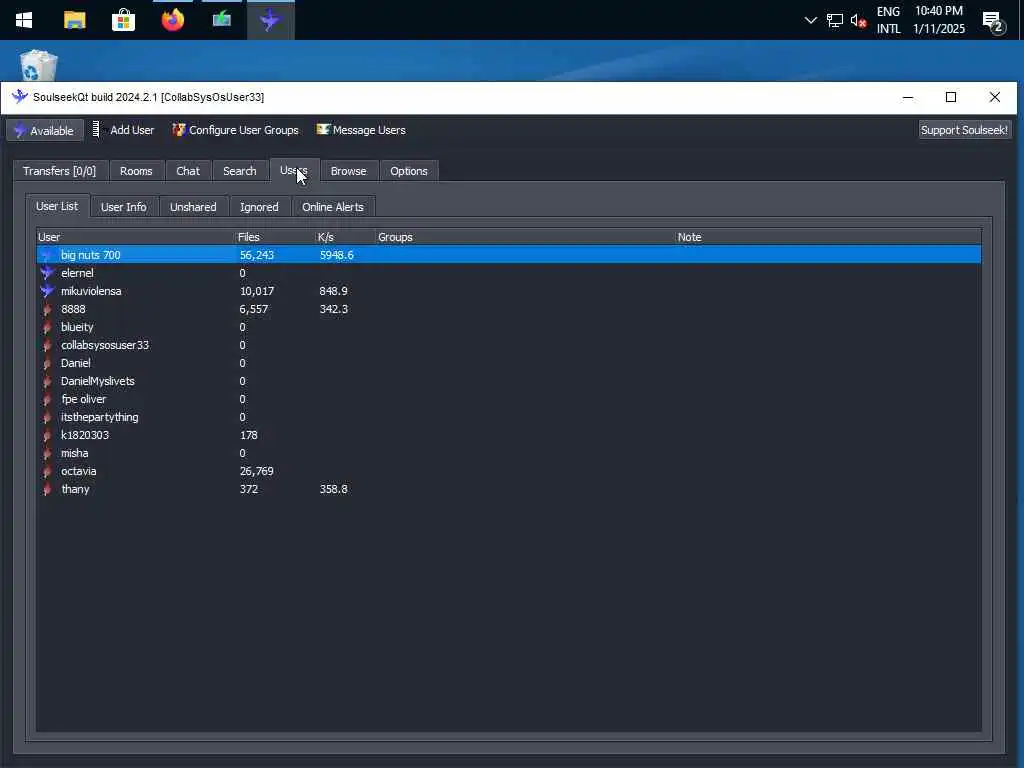This screenshot has width=1024, height=768.
Task: Open Configure User Groups
Action: click(x=236, y=130)
